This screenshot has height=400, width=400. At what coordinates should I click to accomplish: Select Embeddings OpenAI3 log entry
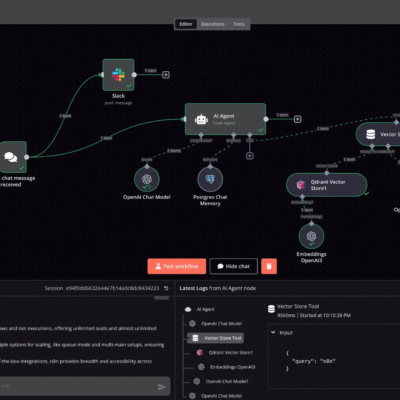[232, 367]
